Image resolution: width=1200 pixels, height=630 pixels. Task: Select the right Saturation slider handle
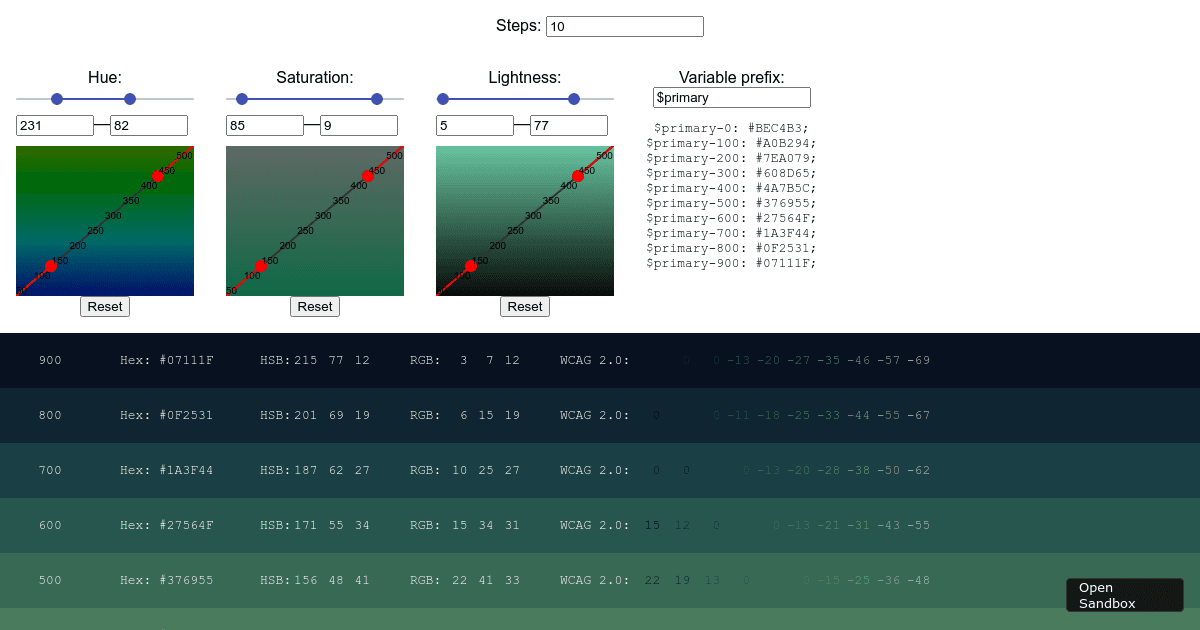coord(377,99)
